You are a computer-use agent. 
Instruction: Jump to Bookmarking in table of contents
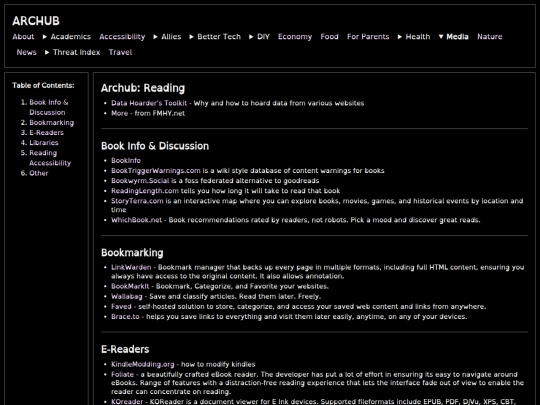pyautogui.click(x=52, y=123)
